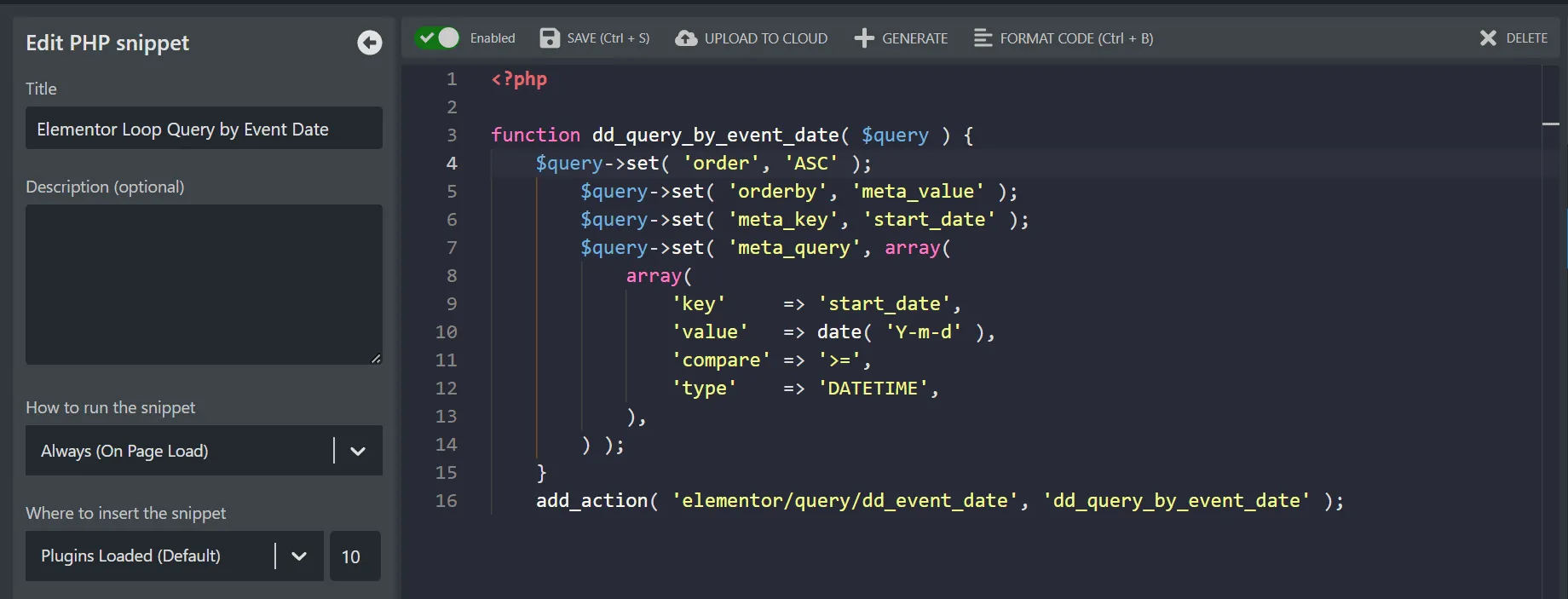
Task: Click the add_action call on line 16
Action: click(591, 501)
